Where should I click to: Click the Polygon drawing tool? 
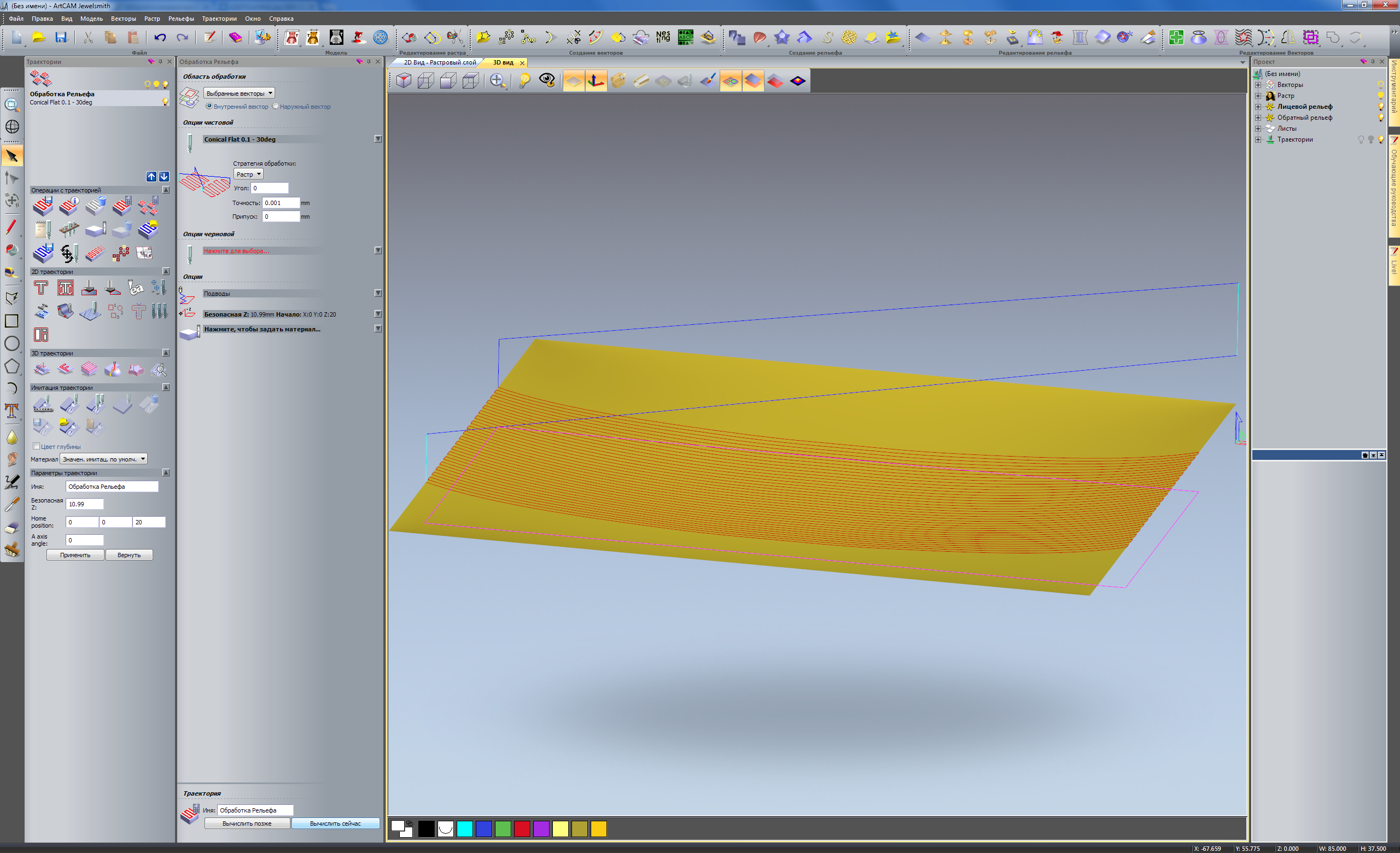tap(11, 366)
